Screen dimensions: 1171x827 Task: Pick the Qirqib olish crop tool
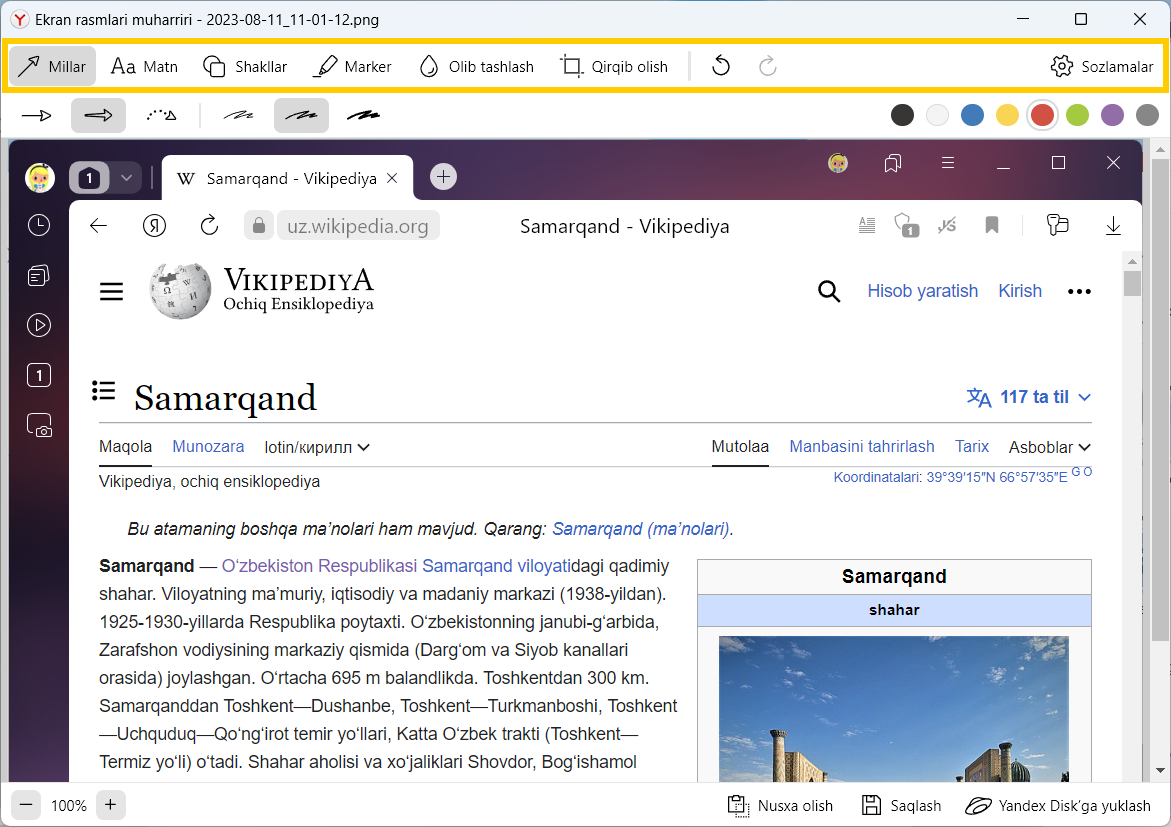pyautogui.click(x=614, y=67)
